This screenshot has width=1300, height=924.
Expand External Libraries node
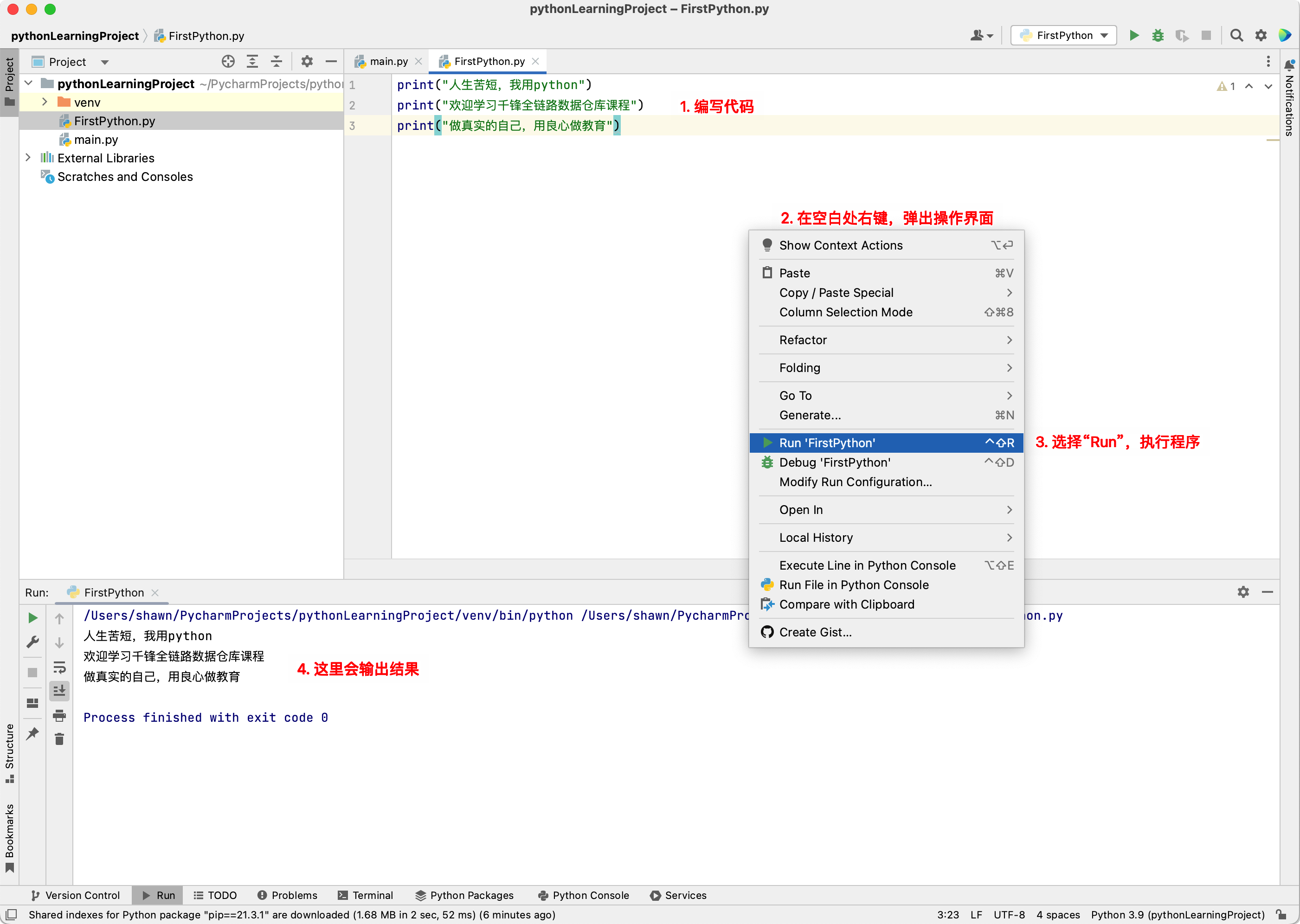[28, 158]
